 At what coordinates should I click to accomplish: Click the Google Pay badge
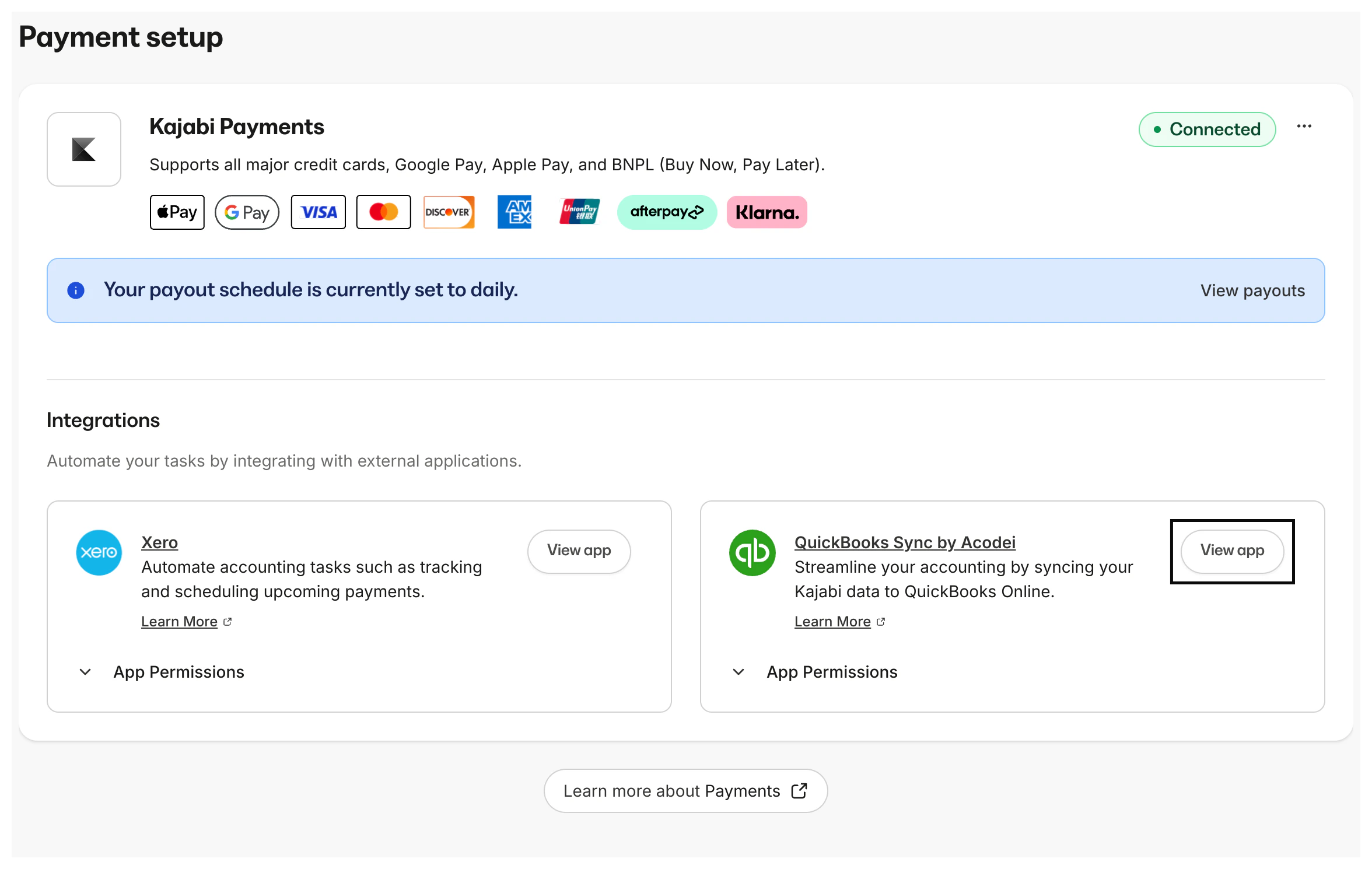point(247,212)
